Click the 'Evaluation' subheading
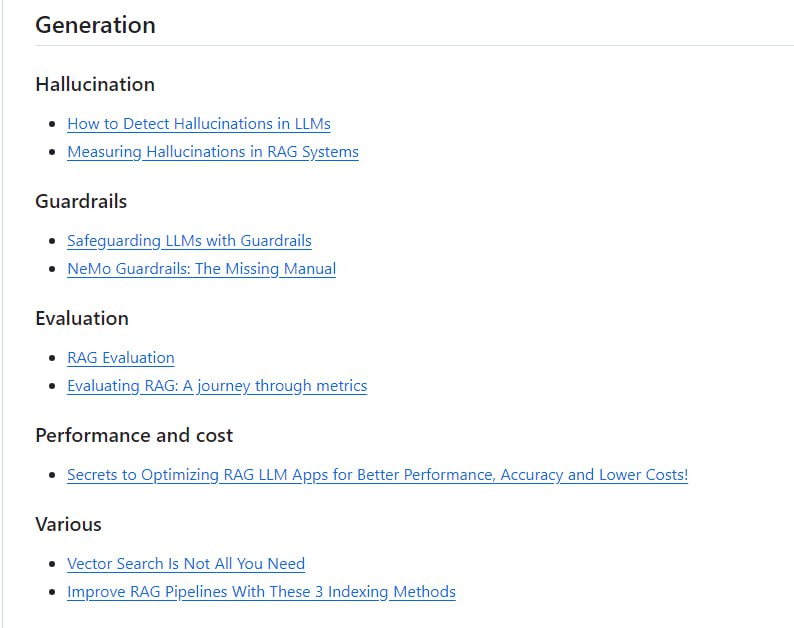Image resolution: width=794 pixels, height=628 pixels. point(82,318)
